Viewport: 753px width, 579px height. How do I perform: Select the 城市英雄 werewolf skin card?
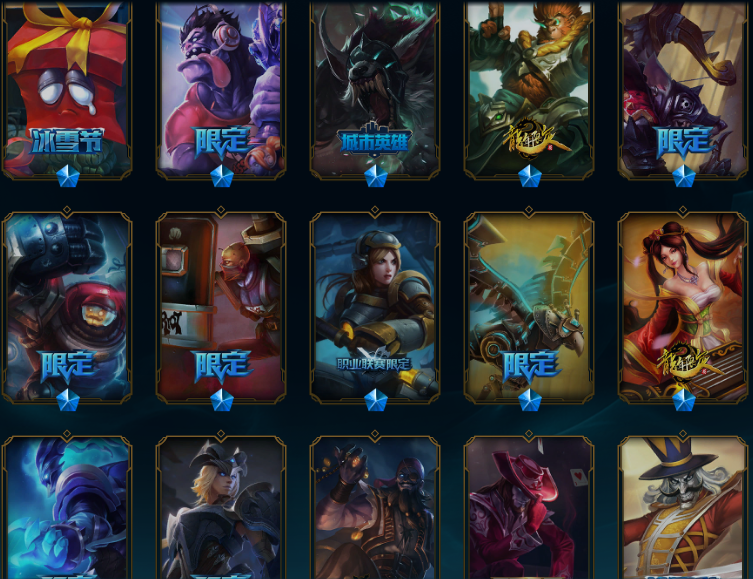coord(375,89)
